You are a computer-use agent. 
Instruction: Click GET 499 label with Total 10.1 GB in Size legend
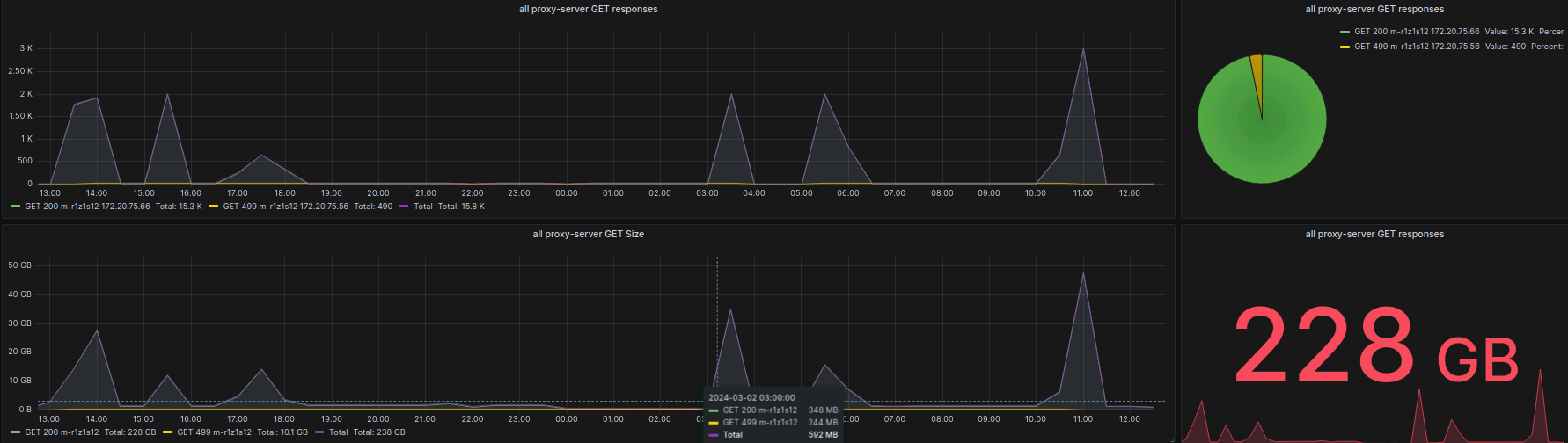click(214, 432)
